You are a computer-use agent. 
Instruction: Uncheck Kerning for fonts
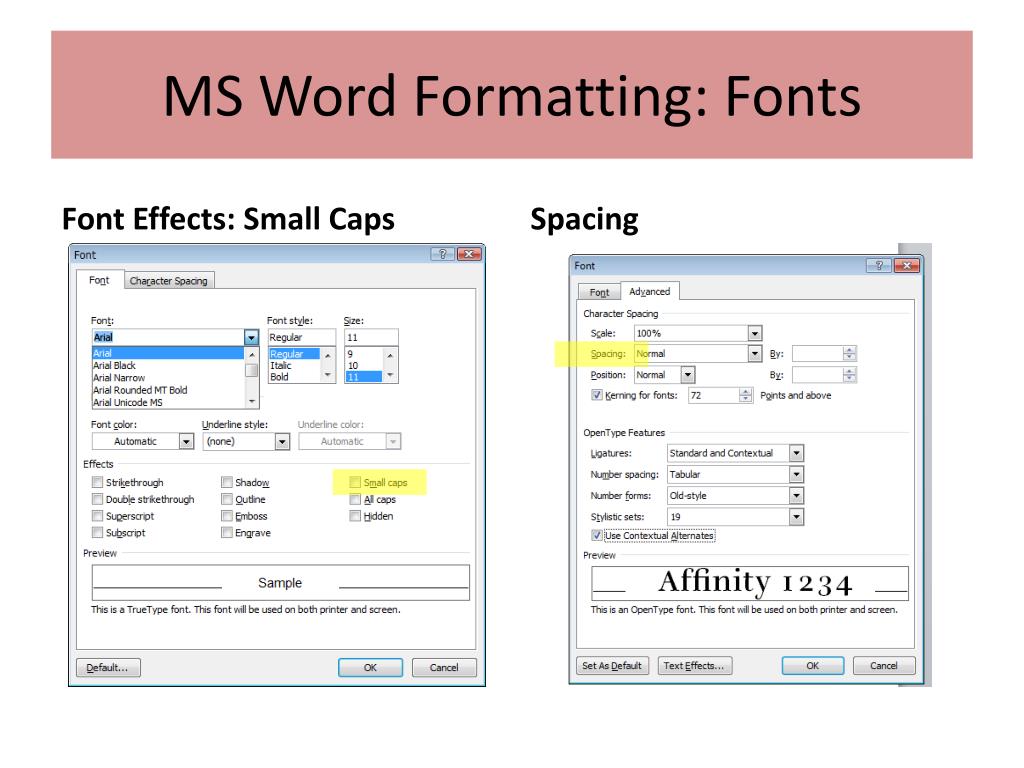pyautogui.click(x=596, y=395)
